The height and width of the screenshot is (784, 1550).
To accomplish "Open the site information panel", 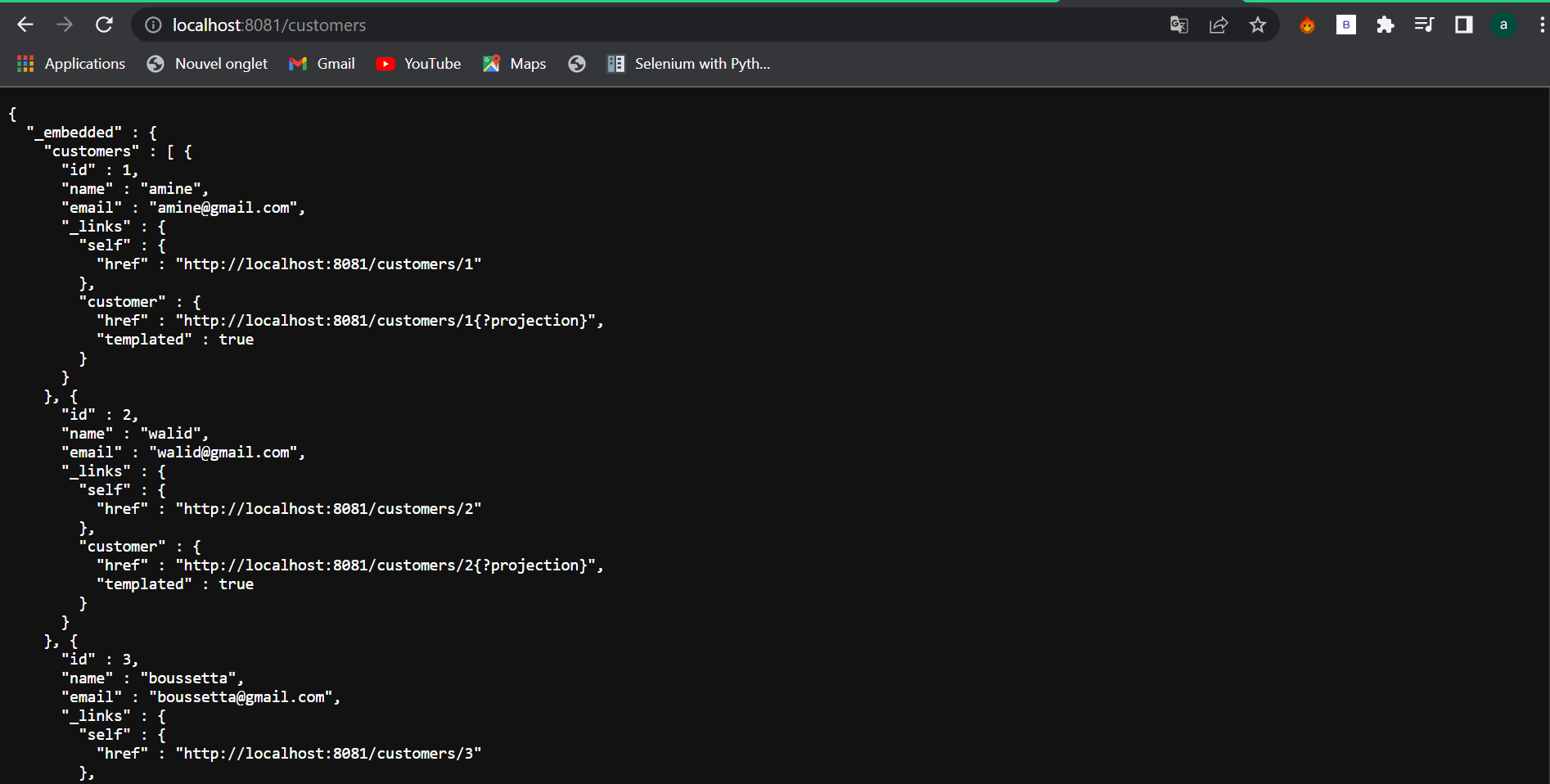I will coord(152,25).
